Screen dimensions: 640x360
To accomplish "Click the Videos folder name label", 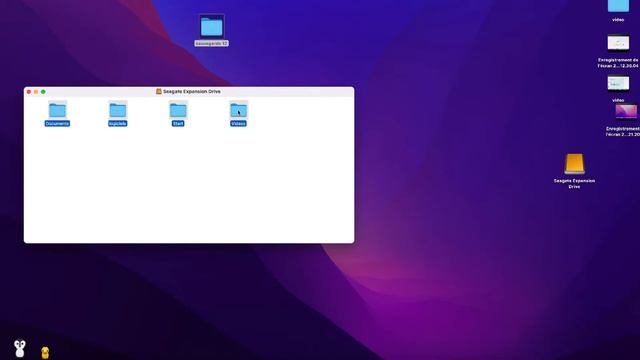I will (x=238, y=123).
